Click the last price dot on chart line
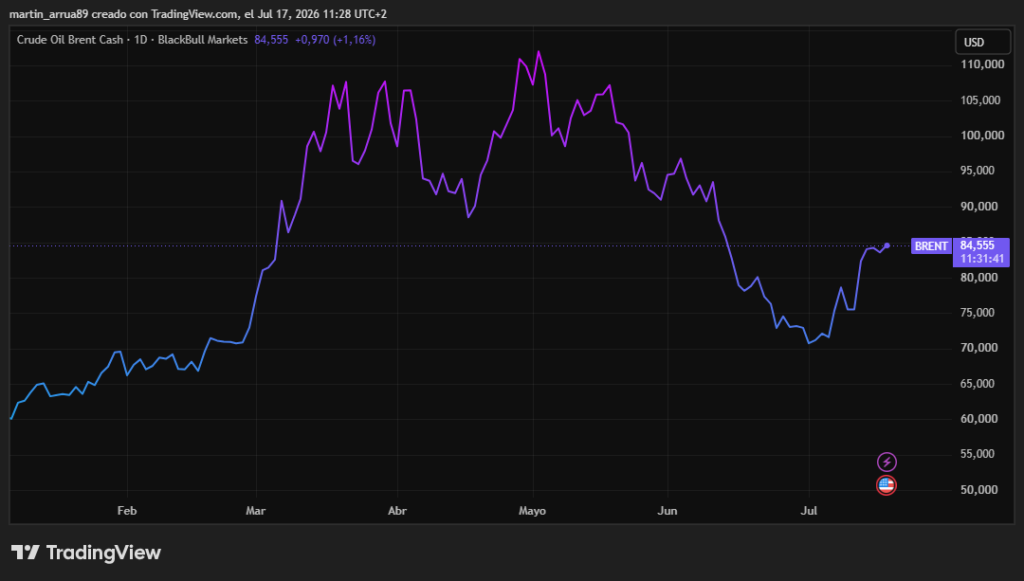1024x581 pixels. point(887,245)
